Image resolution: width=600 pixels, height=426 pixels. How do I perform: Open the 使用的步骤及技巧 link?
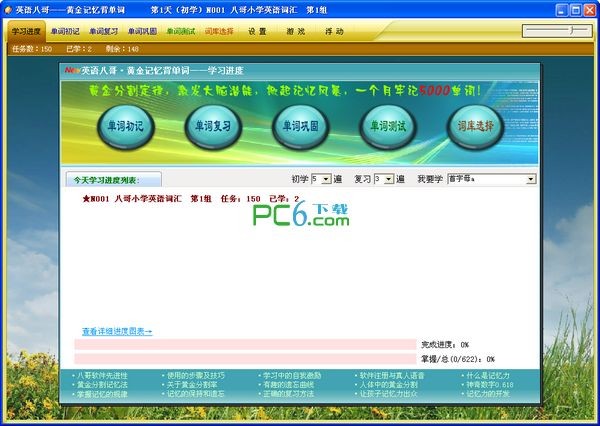pos(196,376)
